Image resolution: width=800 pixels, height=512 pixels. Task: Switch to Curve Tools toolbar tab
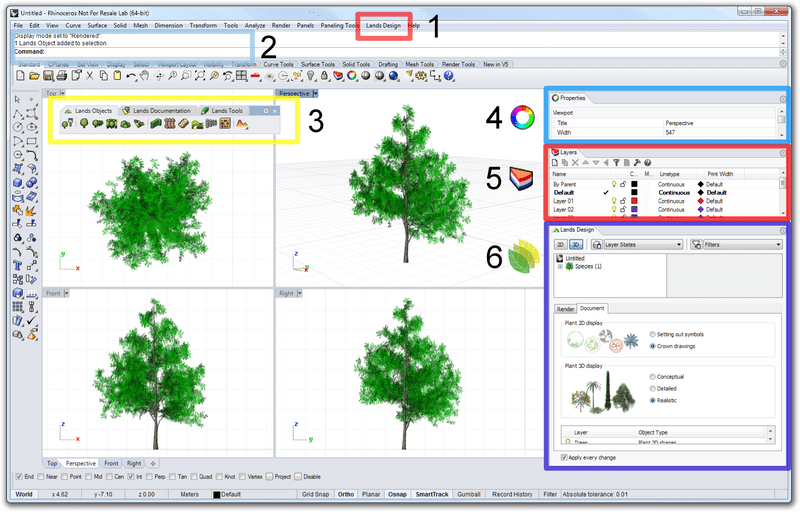(x=278, y=64)
